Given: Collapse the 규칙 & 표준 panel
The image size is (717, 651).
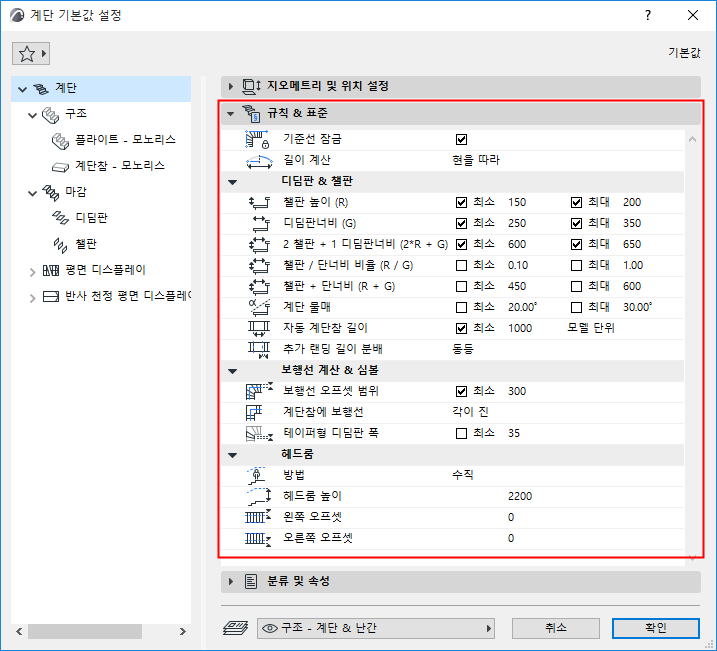Looking at the screenshot, I should click(231, 113).
